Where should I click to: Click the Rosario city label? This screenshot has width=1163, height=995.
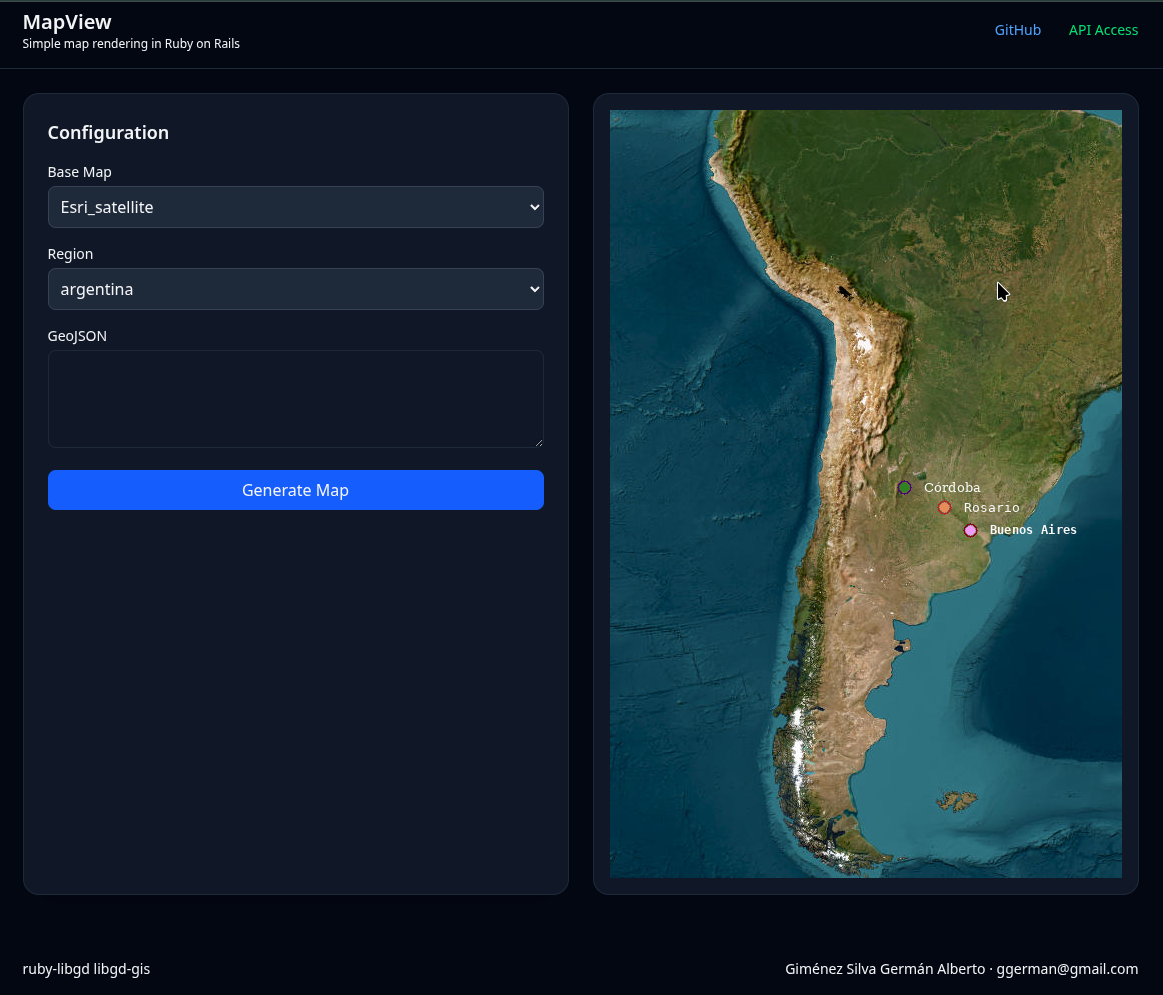click(991, 508)
